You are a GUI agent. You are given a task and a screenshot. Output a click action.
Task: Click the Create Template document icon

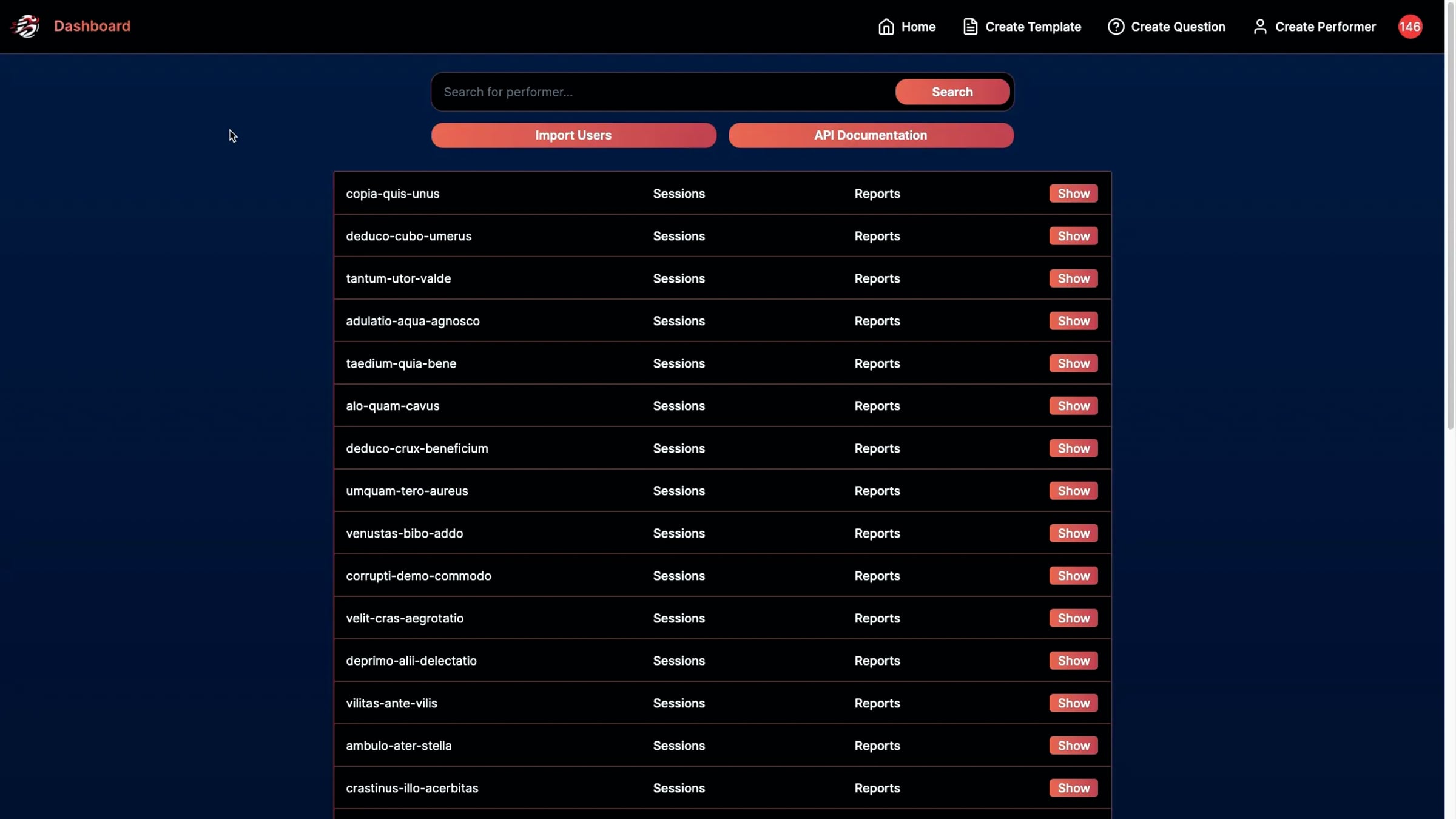pos(970,27)
